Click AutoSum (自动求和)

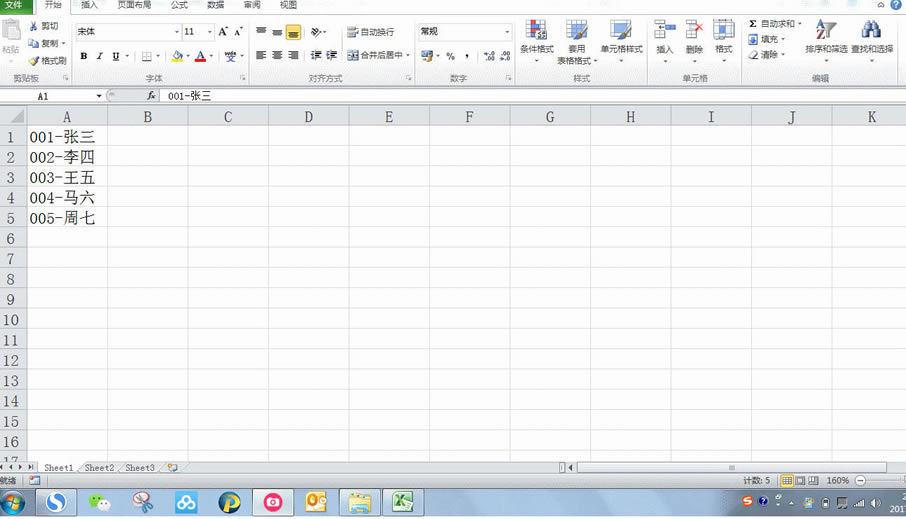click(x=775, y=24)
